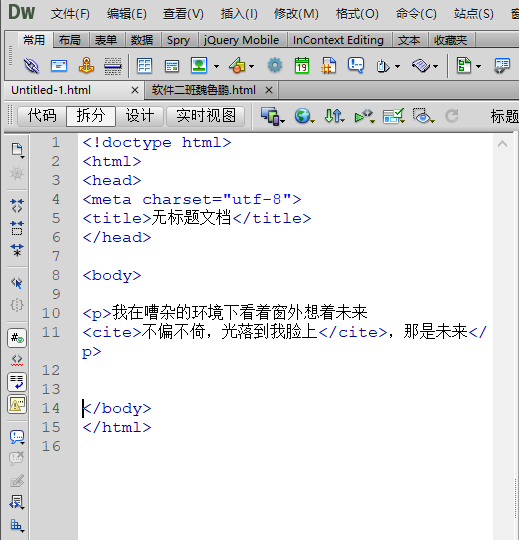The image size is (519, 540).
Task: Switch to the 数据 insert tab
Action: pyautogui.click(x=142, y=40)
